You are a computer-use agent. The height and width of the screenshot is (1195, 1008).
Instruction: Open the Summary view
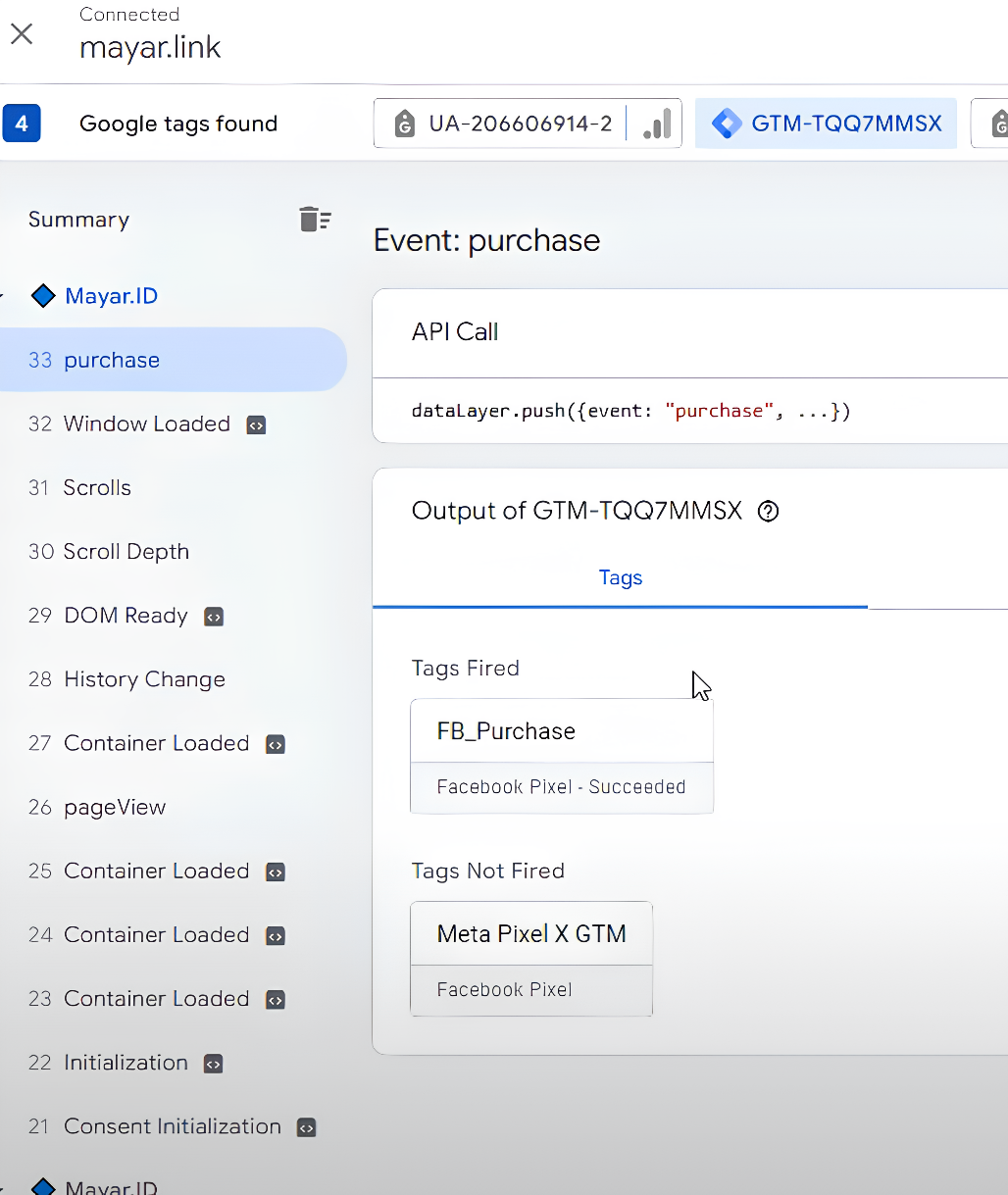(78, 220)
